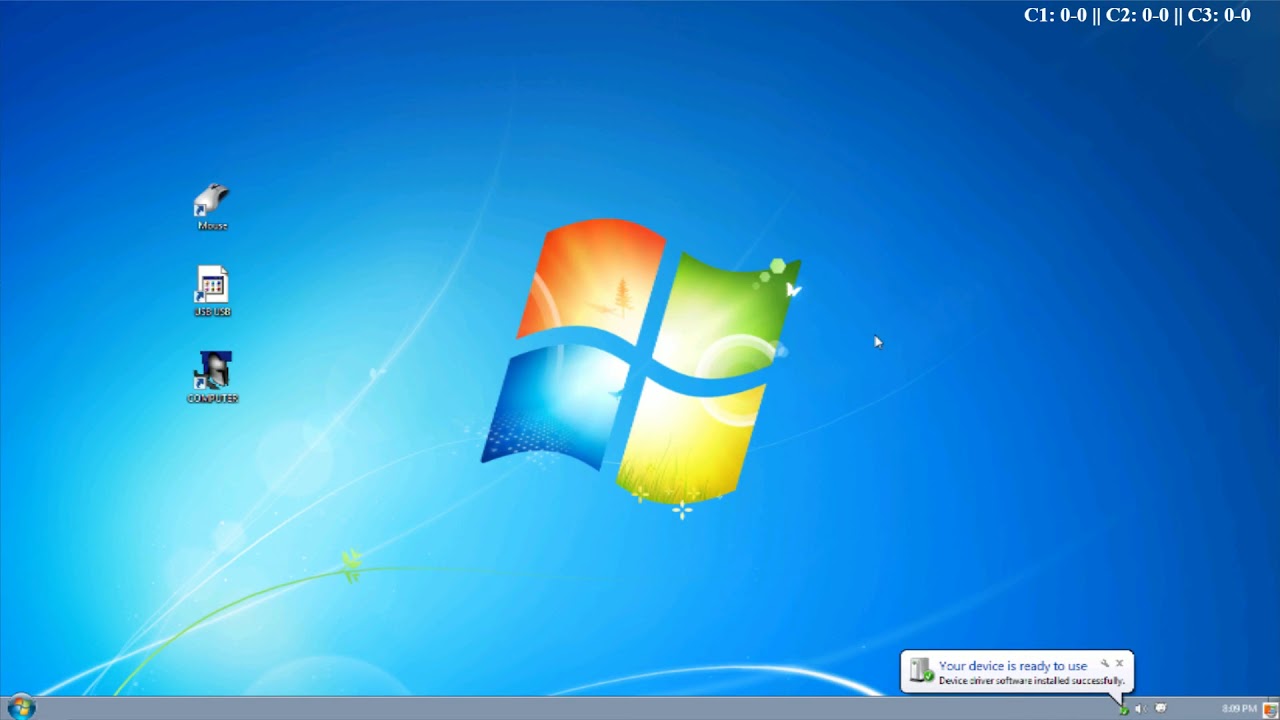Click the device icon inside the notification balloon
Viewport: 1280px width, 720px height.
922,671
